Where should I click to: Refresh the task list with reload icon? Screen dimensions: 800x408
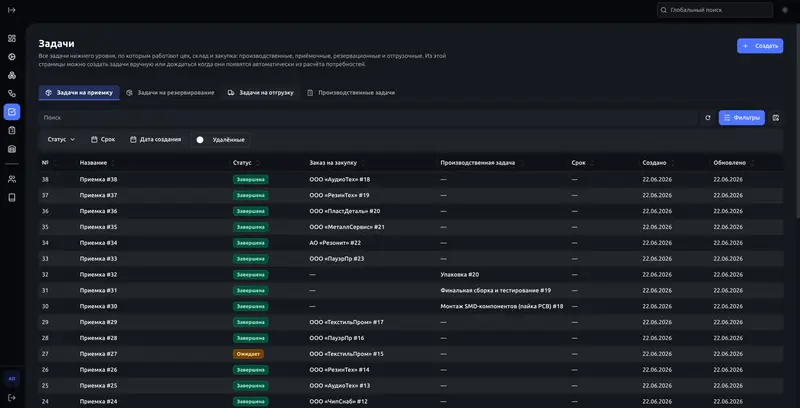[x=708, y=118]
